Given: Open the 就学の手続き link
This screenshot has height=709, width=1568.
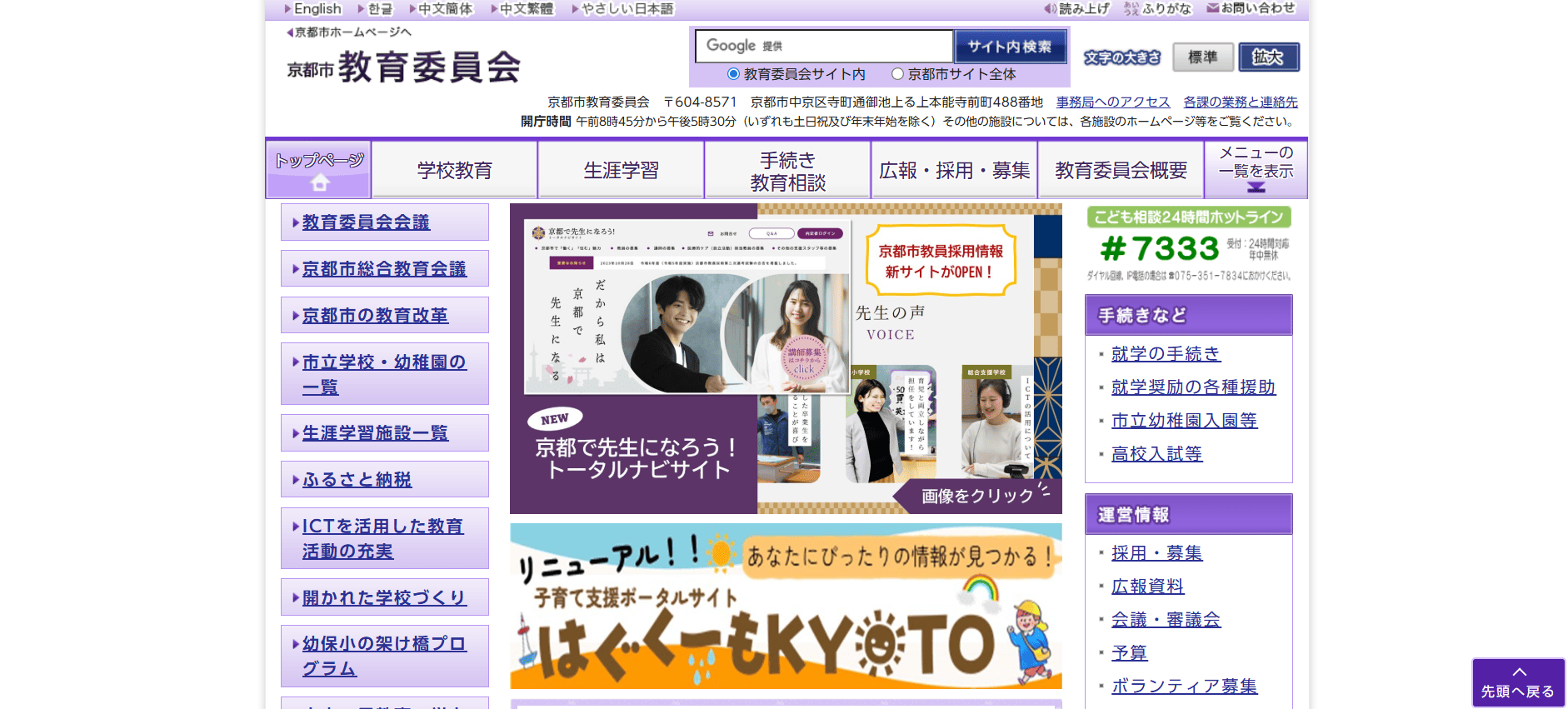Looking at the screenshot, I should pos(1166,354).
